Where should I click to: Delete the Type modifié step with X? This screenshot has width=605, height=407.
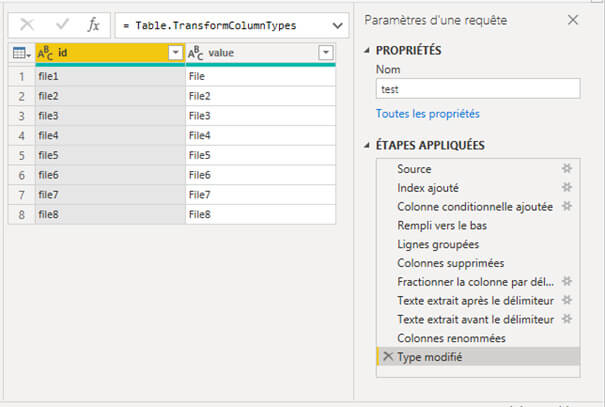click(x=388, y=356)
